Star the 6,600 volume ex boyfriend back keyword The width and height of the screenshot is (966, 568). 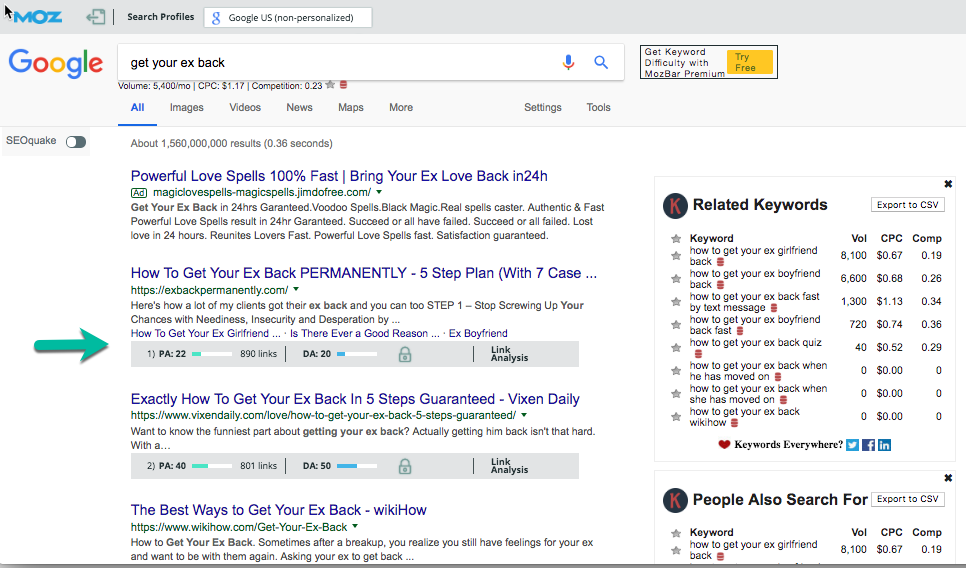[676, 278]
